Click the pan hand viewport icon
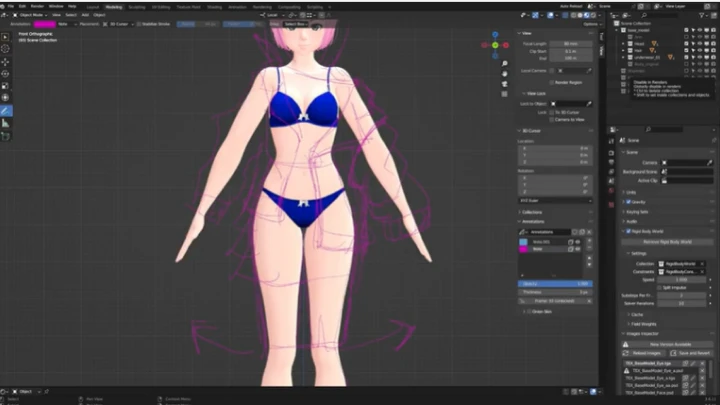Screen dimensions: 720x405 (x=505, y=73)
